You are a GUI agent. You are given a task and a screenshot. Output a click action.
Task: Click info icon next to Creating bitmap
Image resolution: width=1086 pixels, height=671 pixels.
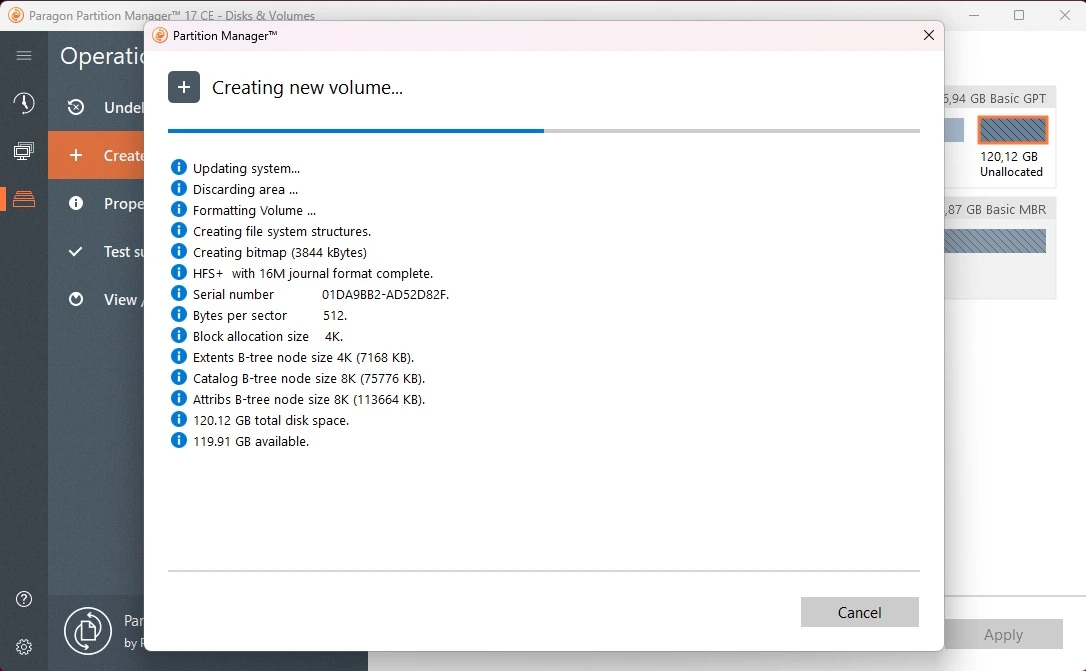coord(179,251)
